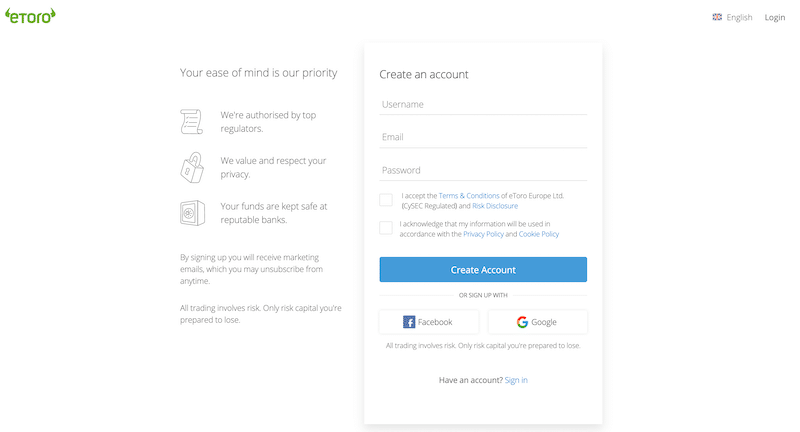Click the eToro logo
The height and width of the screenshot is (432, 800).
point(30,15)
